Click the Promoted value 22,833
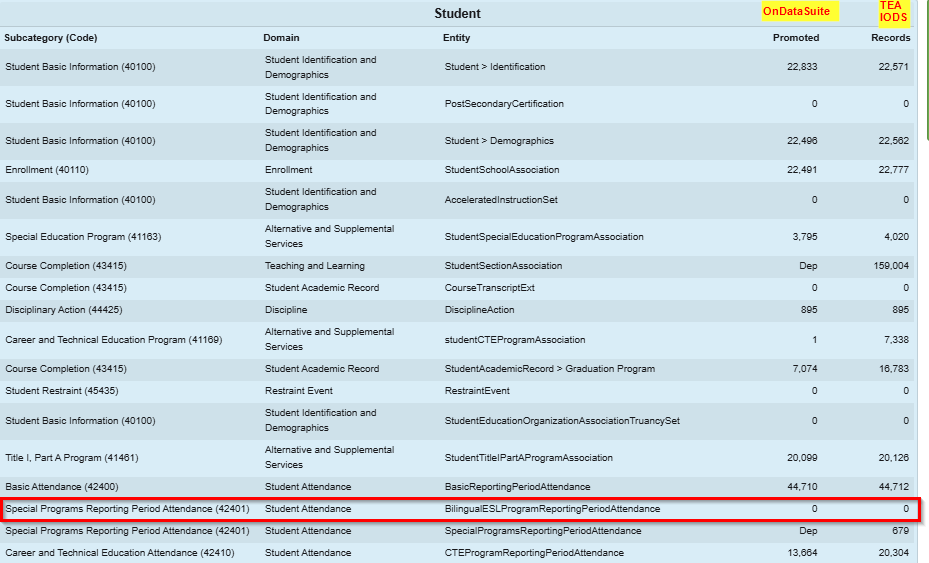This screenshot has height=563, width=929. click(x=802, y=67)
